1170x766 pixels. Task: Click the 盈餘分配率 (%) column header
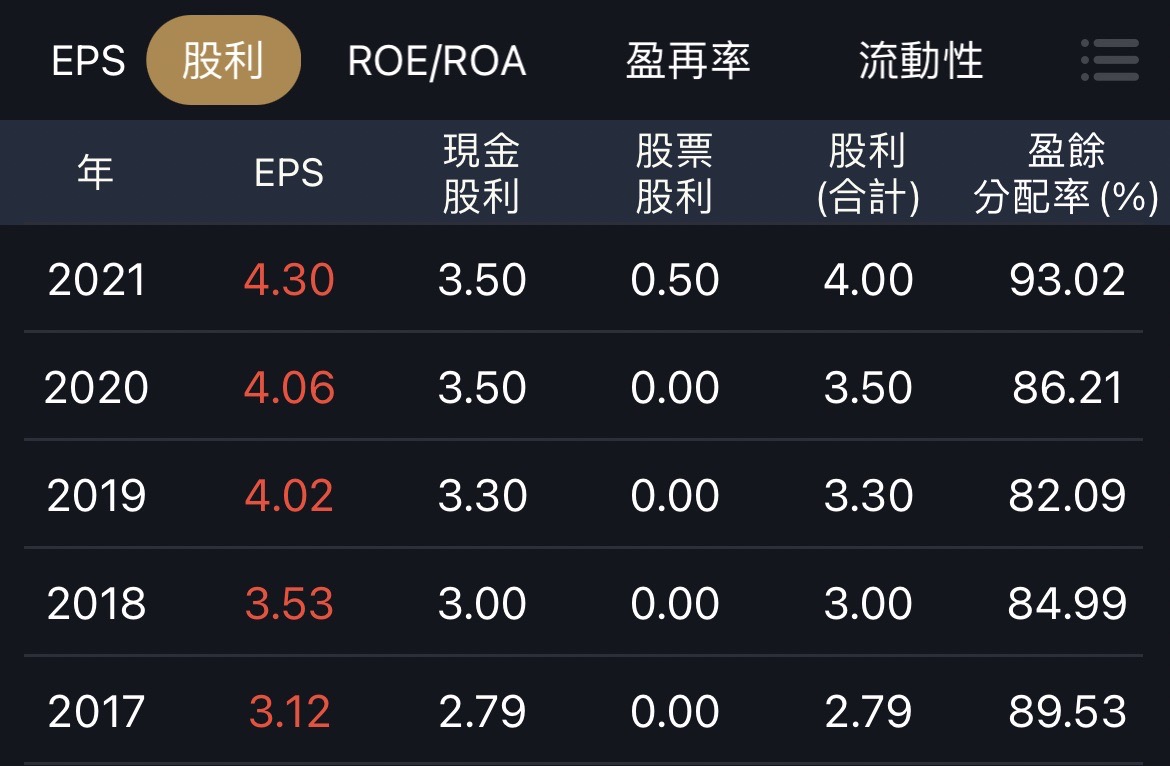1066,173
